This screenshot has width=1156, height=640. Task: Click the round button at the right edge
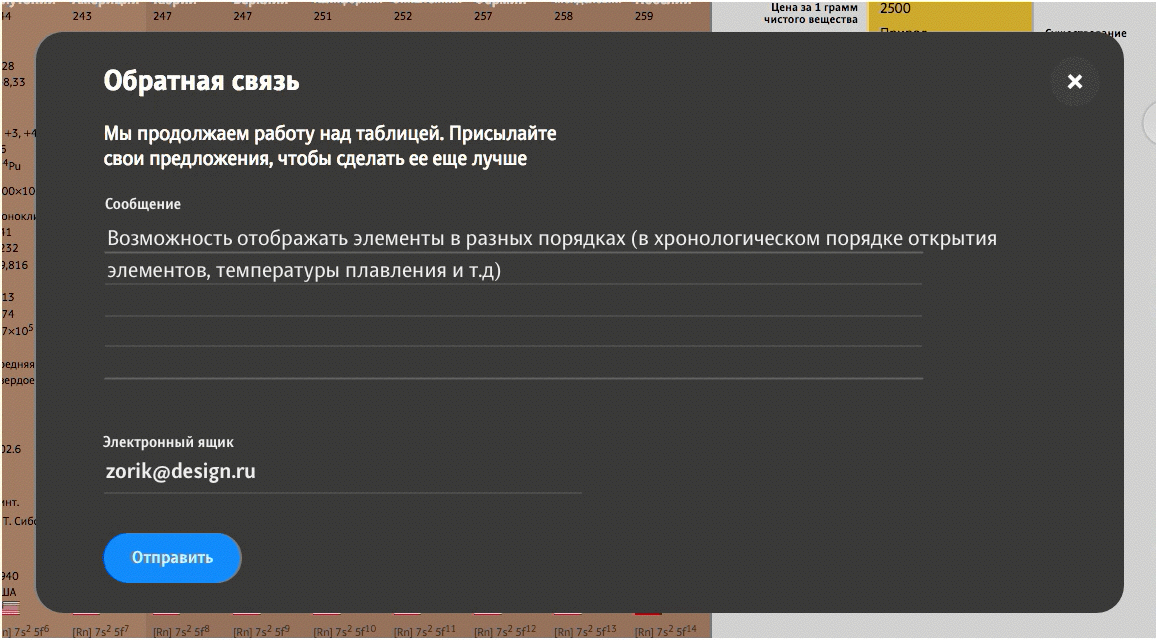tap(1150, 124)
